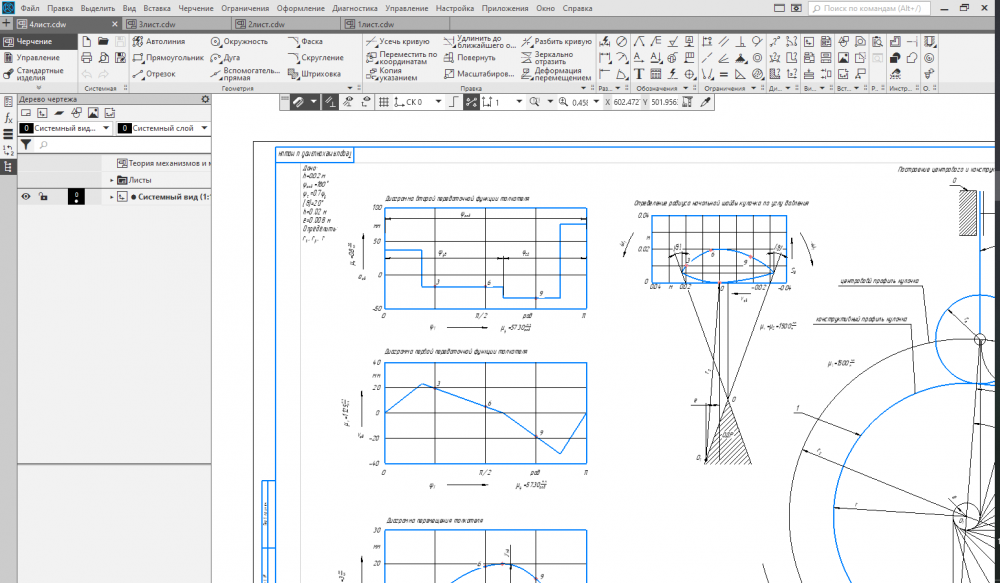Open the zoom scale dropdown
The width and height of the screenshot is (1000, 583).
click(x=594, y=102)
